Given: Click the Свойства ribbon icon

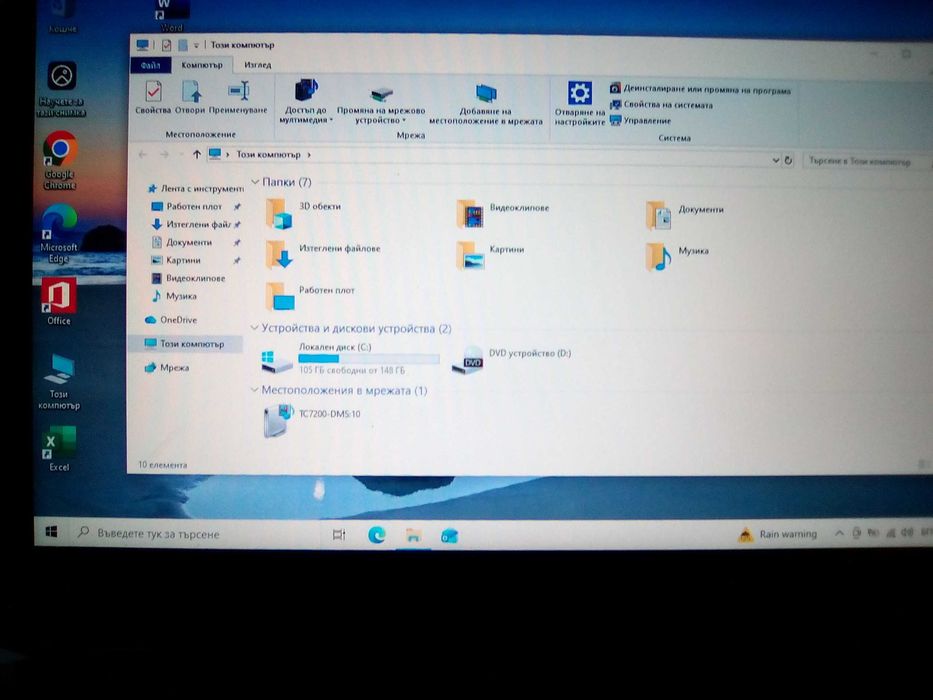Looking at the screenshot, I should click(153, 96).
